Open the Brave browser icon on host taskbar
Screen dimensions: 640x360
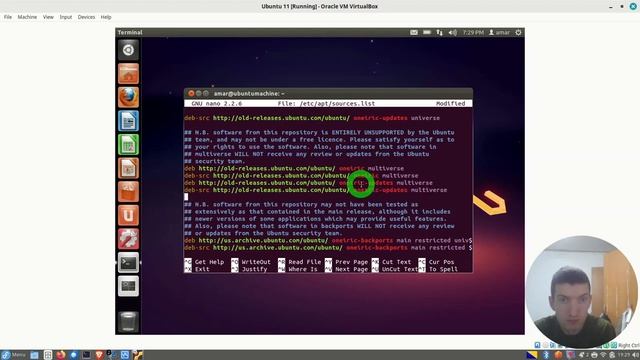point(99,355)
